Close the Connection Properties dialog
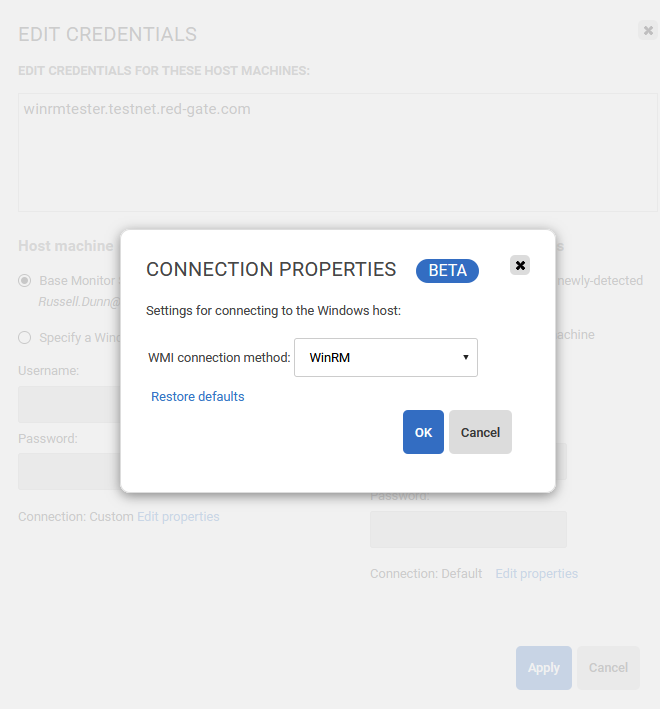 point(520,265)
